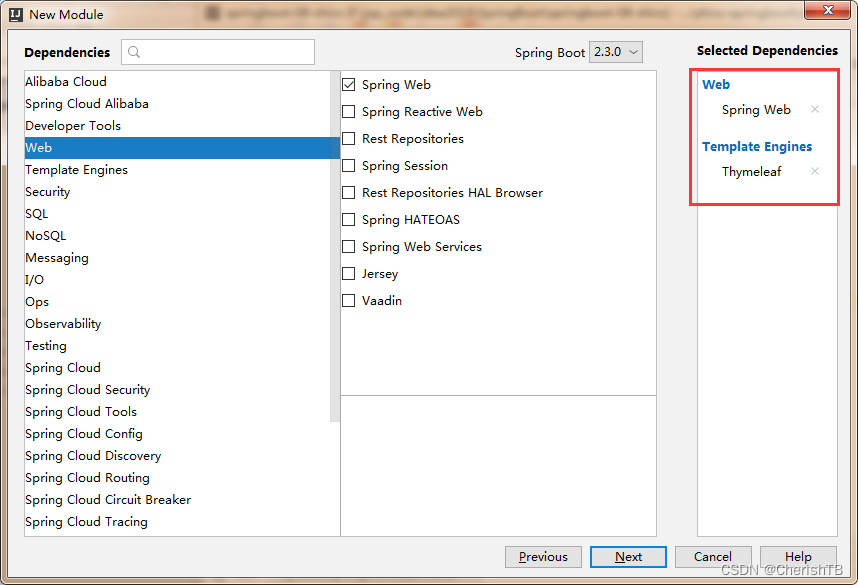Image resolution: width=858 pixels, height=585 pixels.
Task: Click the search magnifier icon in Dependencies field
Action: click(134, 52)
